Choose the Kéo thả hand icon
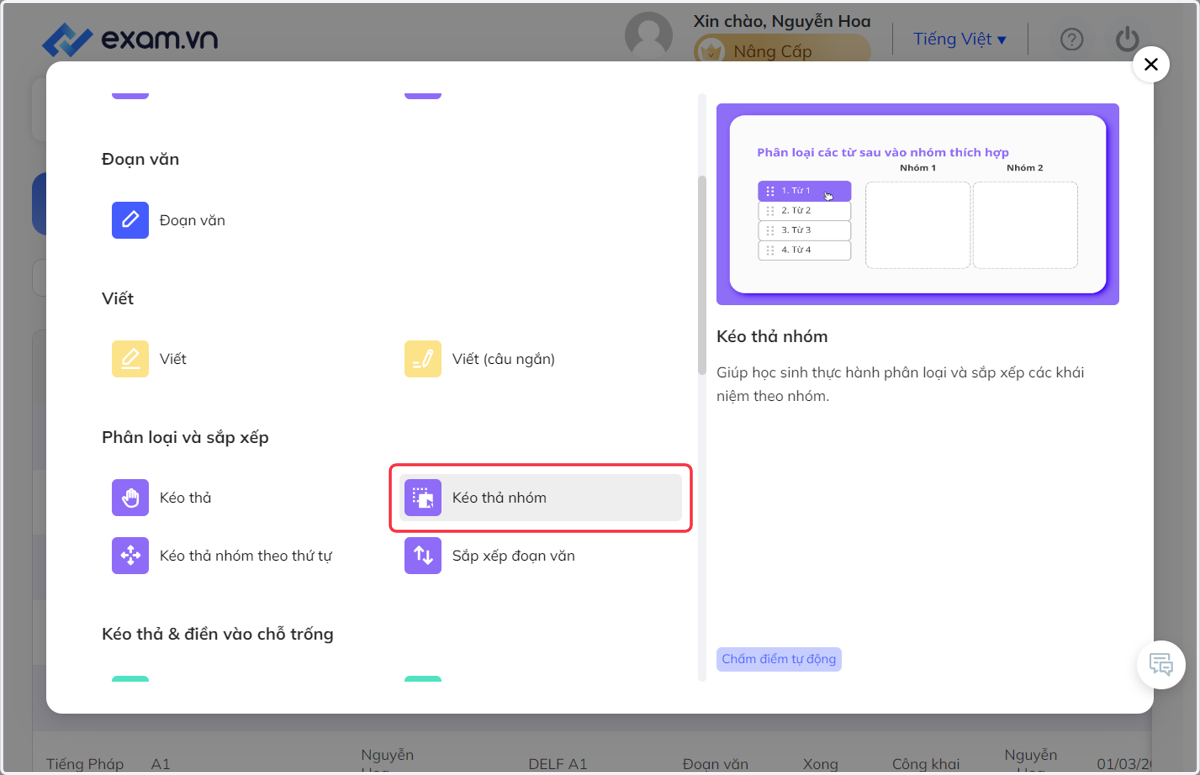Viewport: 1200px width, 775px height. coord(130,497)
